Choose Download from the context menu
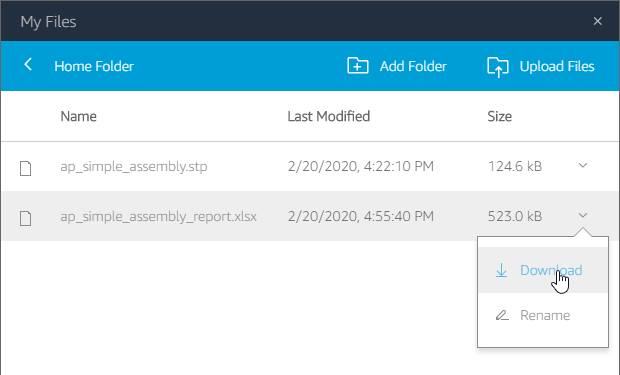The height and width of the screenshot is (375, 620). click(543, 270)
